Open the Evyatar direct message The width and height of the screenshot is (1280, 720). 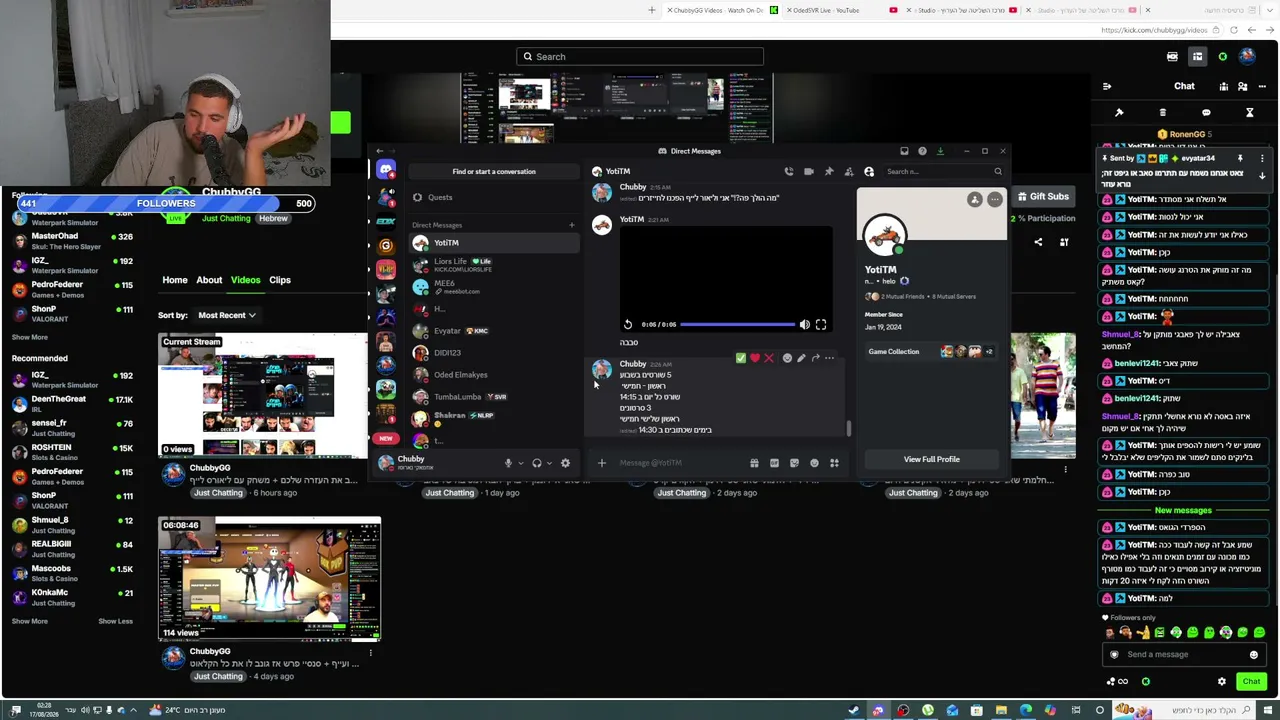click(x=493, y=331)
